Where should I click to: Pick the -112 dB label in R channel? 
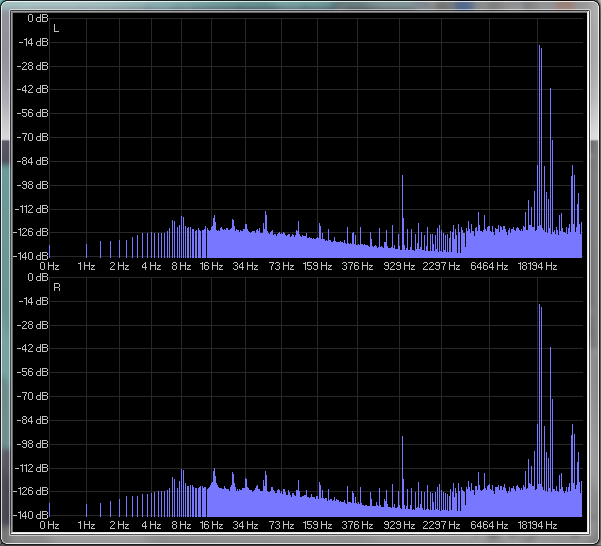click(x=32, y=468)
